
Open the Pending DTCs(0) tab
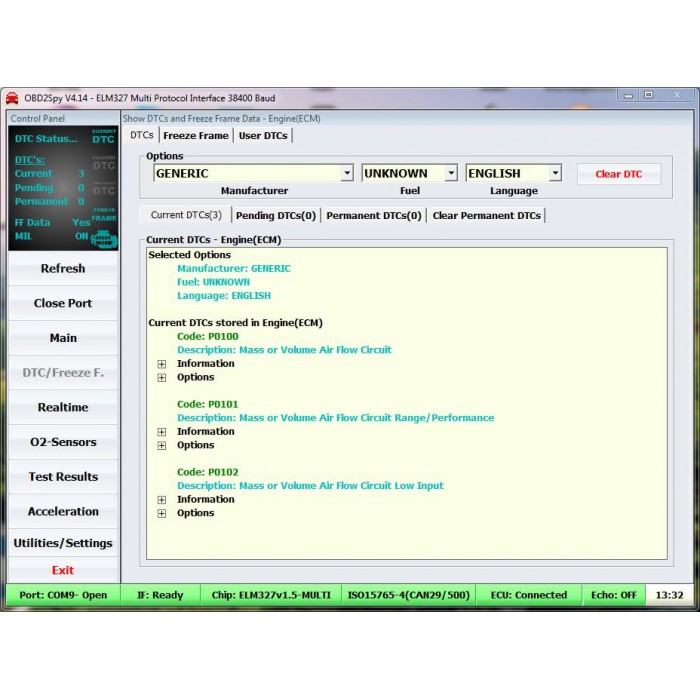click(276, 215)
